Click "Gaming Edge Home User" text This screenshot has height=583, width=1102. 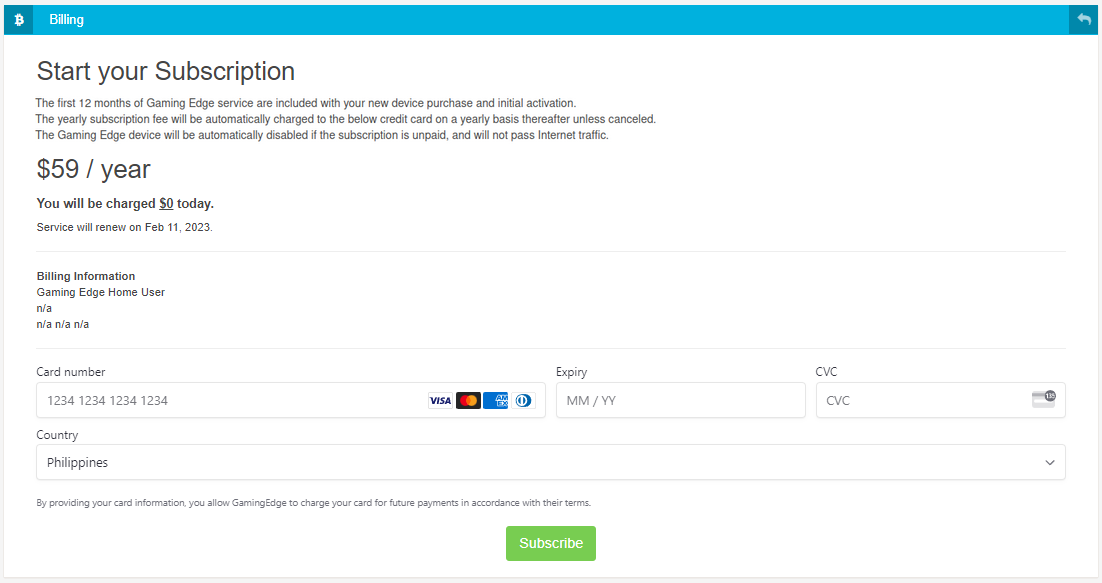101,292
